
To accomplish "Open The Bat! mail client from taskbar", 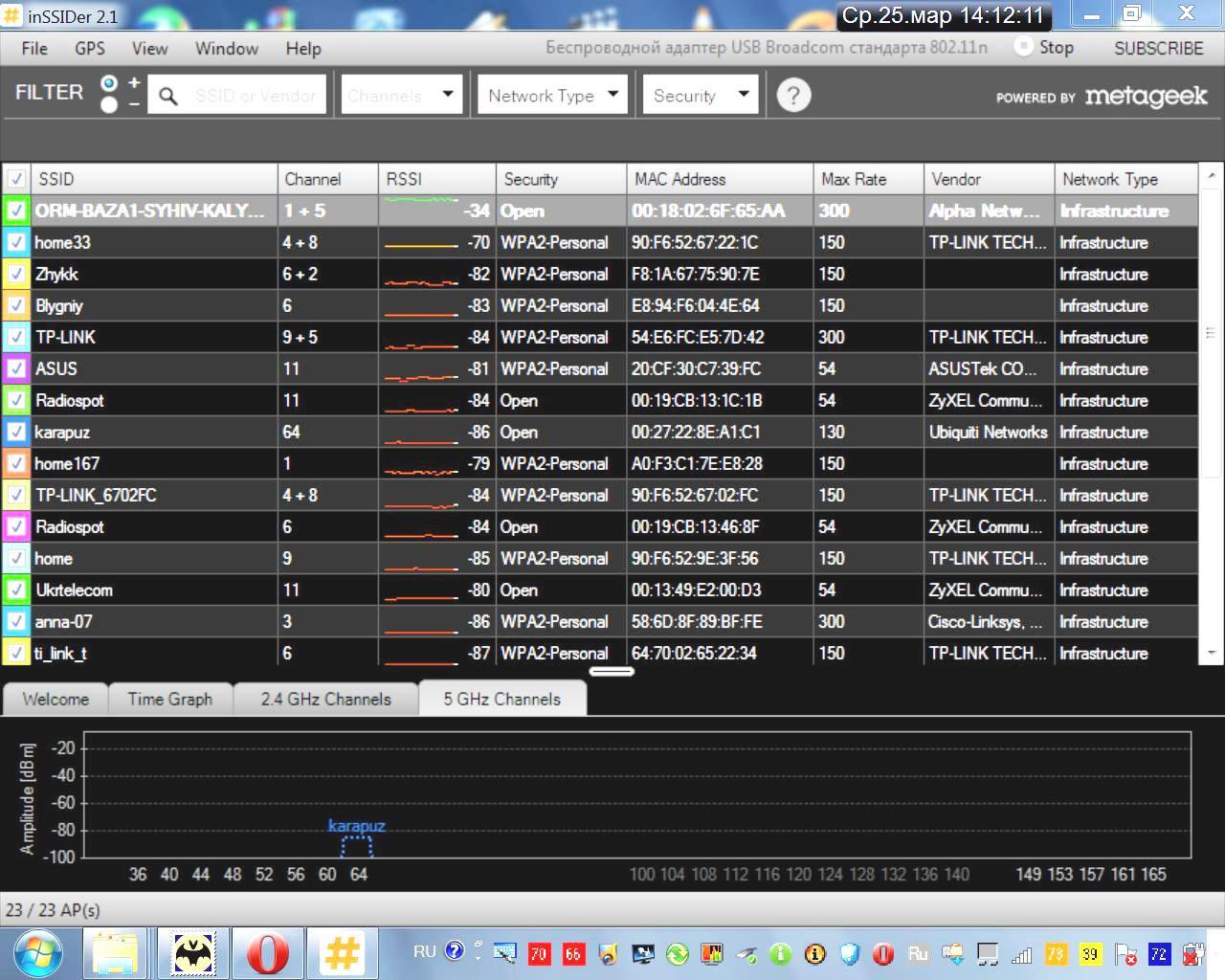I will coord(192,953).
